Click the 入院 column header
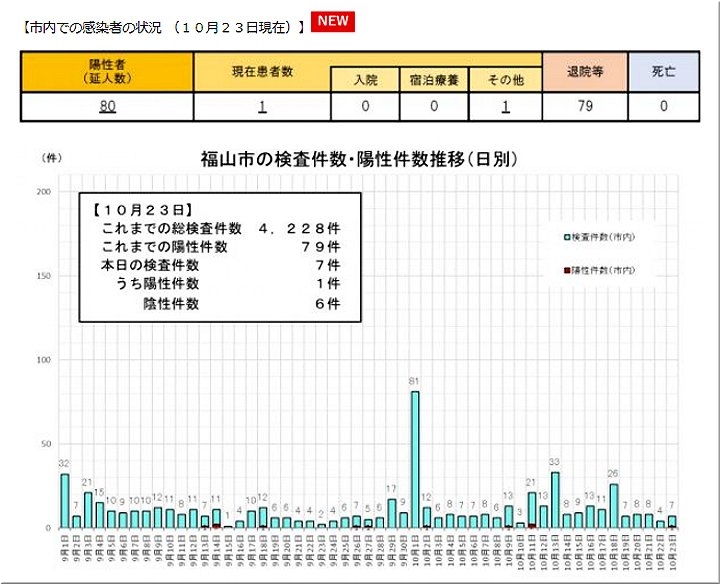 click(x=364, y=79)
